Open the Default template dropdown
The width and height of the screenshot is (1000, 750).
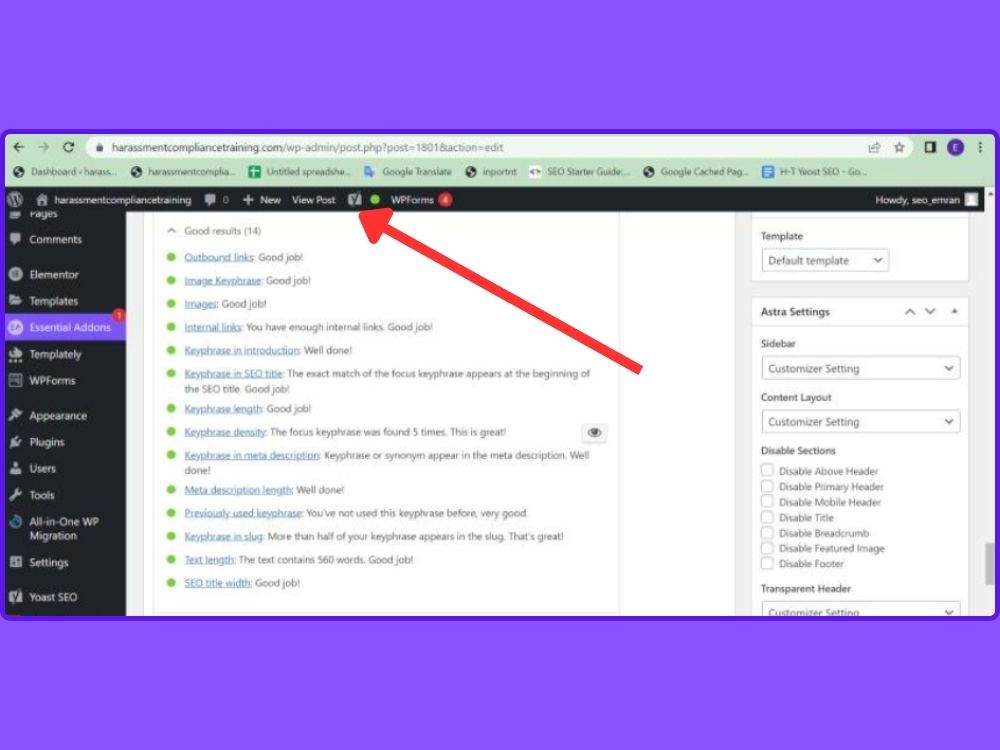point(825,260)
